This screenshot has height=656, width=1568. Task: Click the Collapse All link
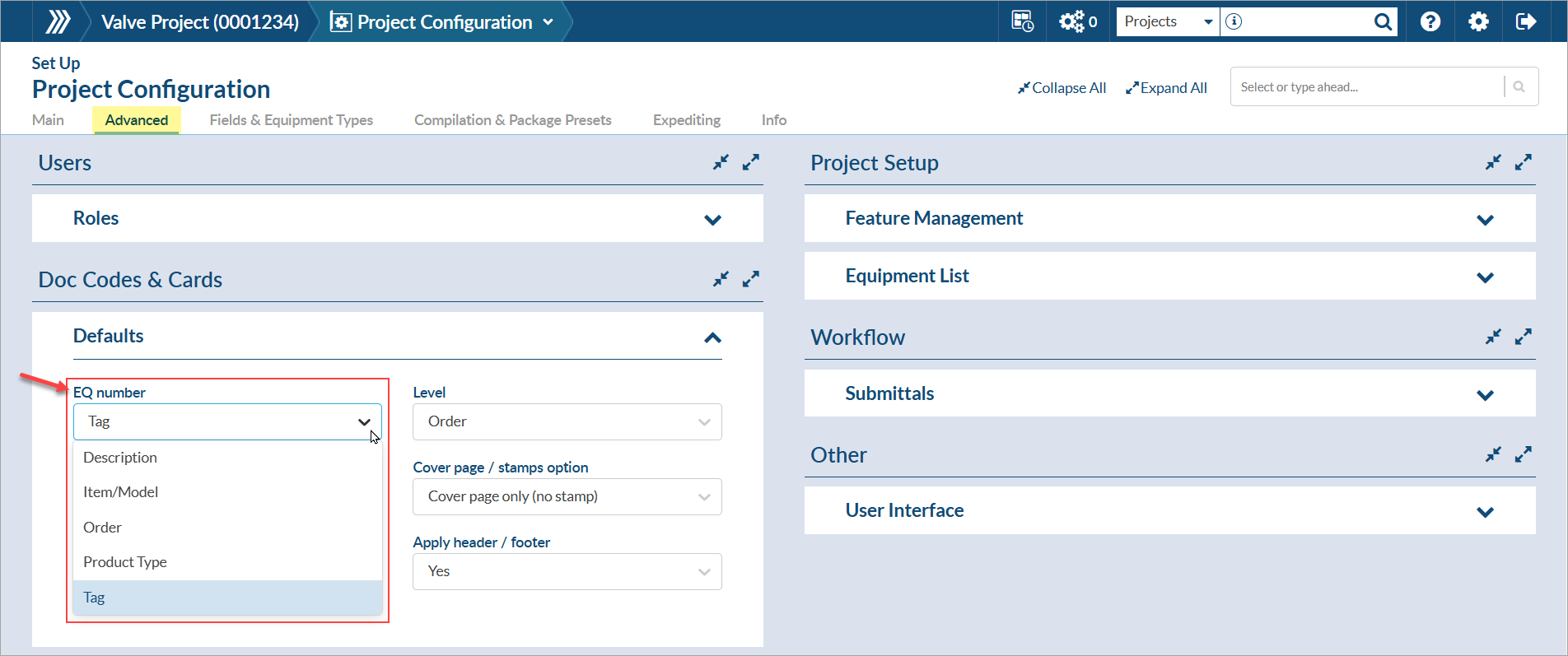point(1062,88)
